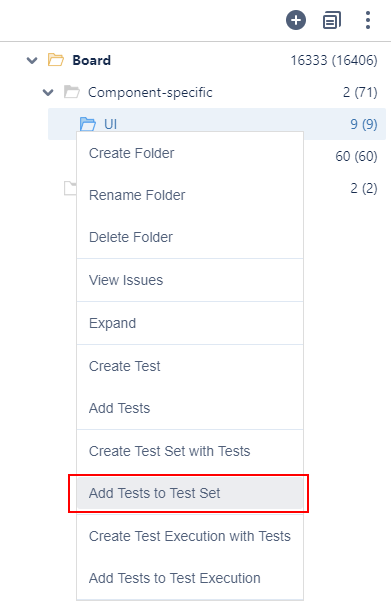Open the stacked pages list icon

coord(332,20)
